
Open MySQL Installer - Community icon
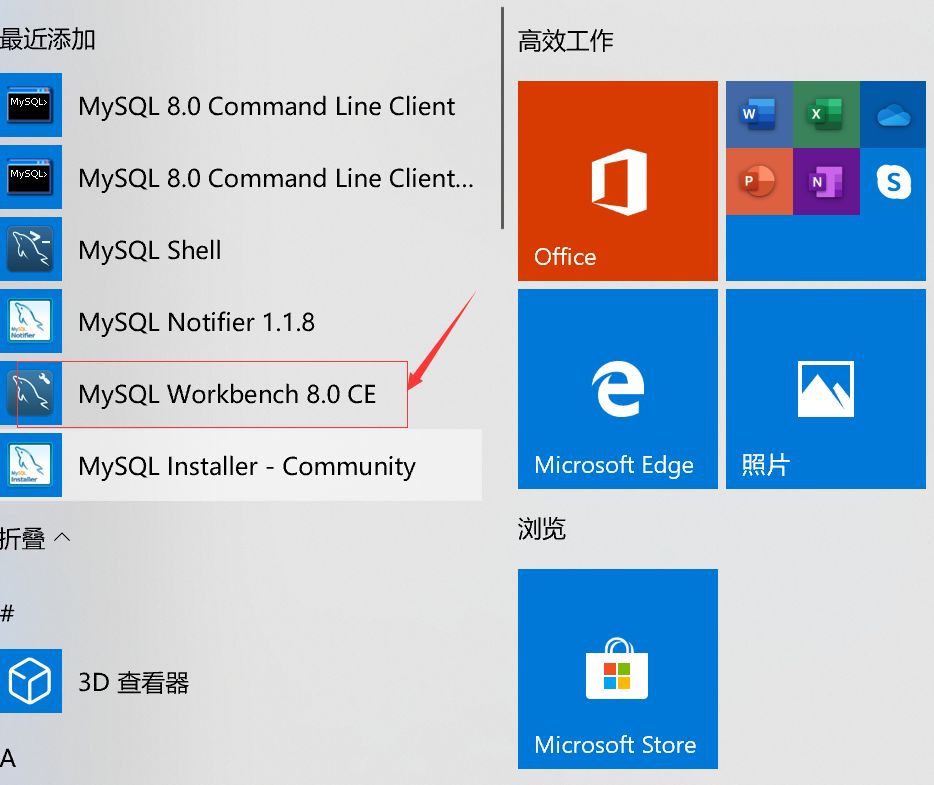[29, 465]
